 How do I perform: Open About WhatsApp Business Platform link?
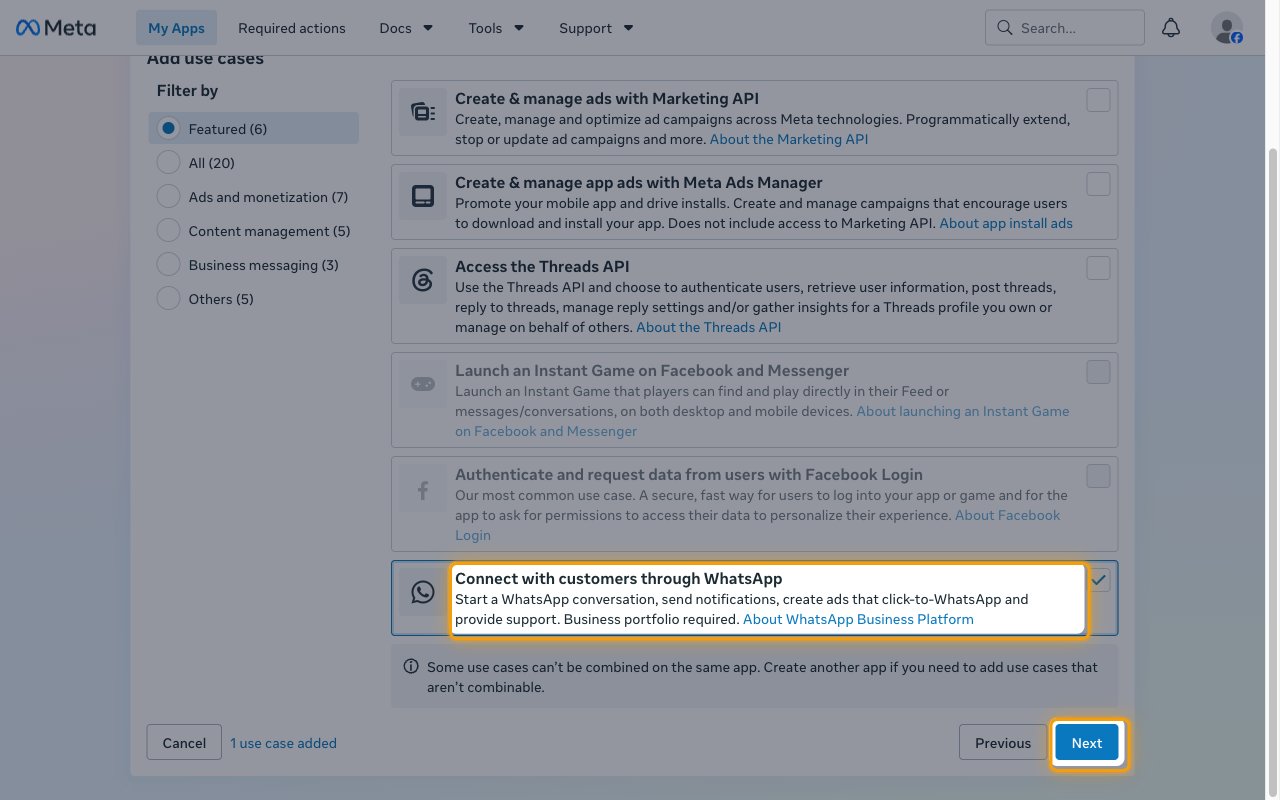coord(858,619)
